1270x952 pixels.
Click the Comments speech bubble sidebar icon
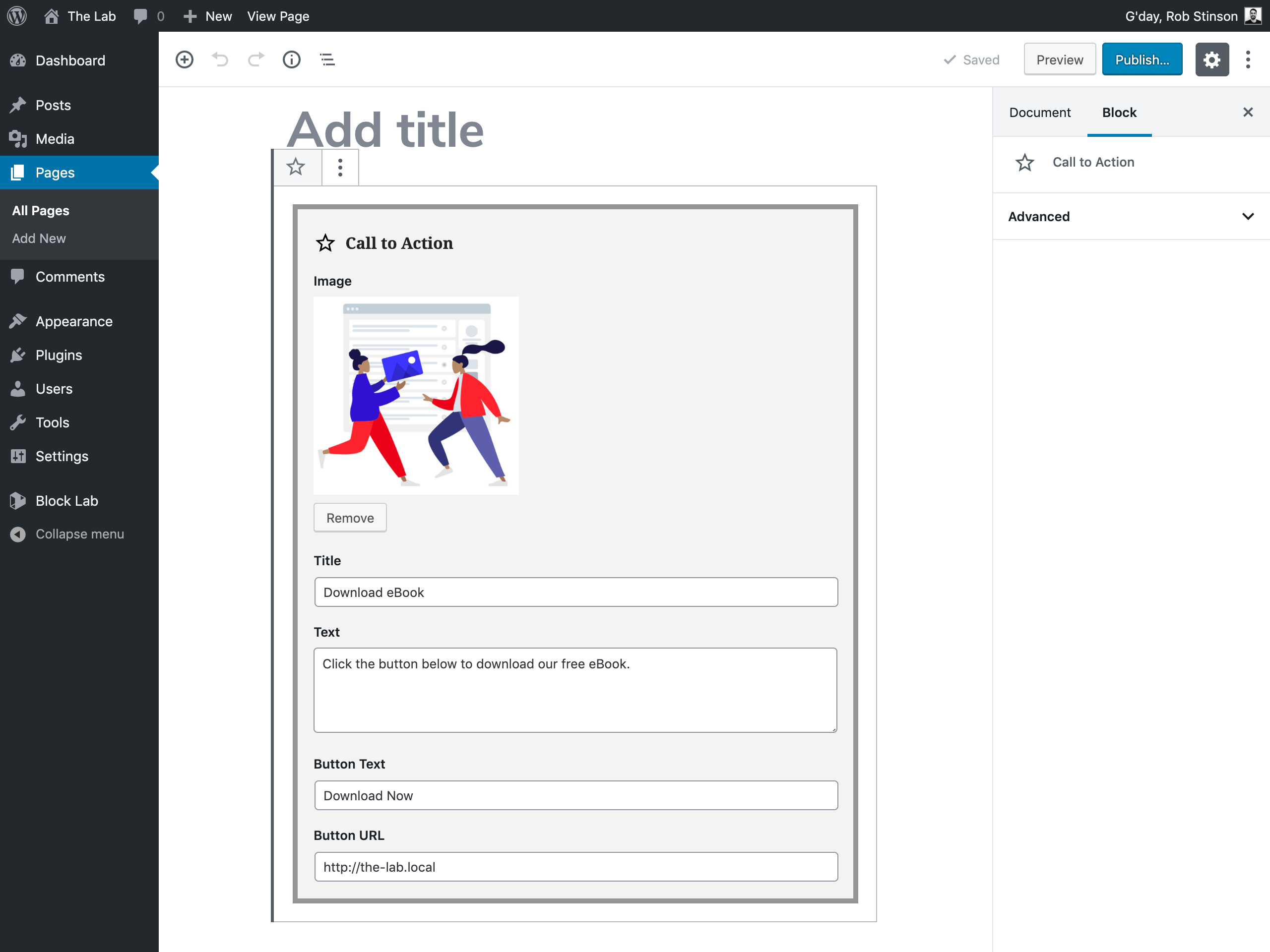[18, 277]
